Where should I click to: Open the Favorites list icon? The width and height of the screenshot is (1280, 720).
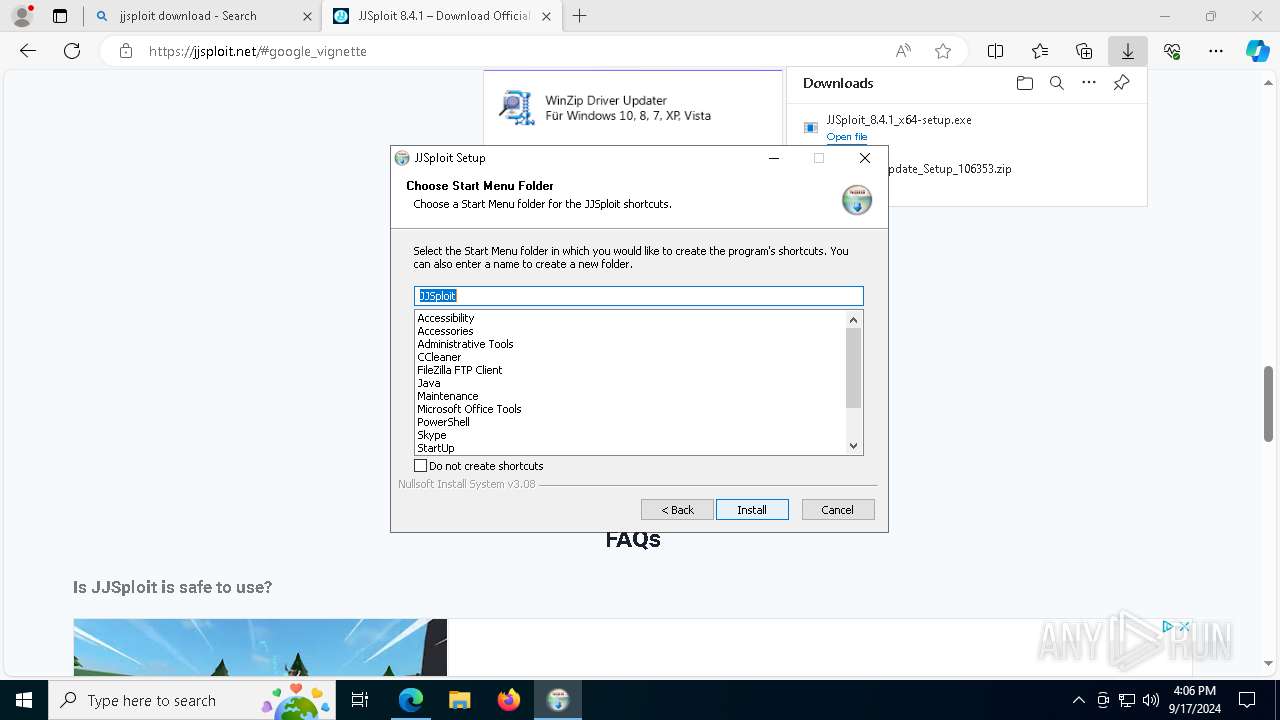[1040, 51]
